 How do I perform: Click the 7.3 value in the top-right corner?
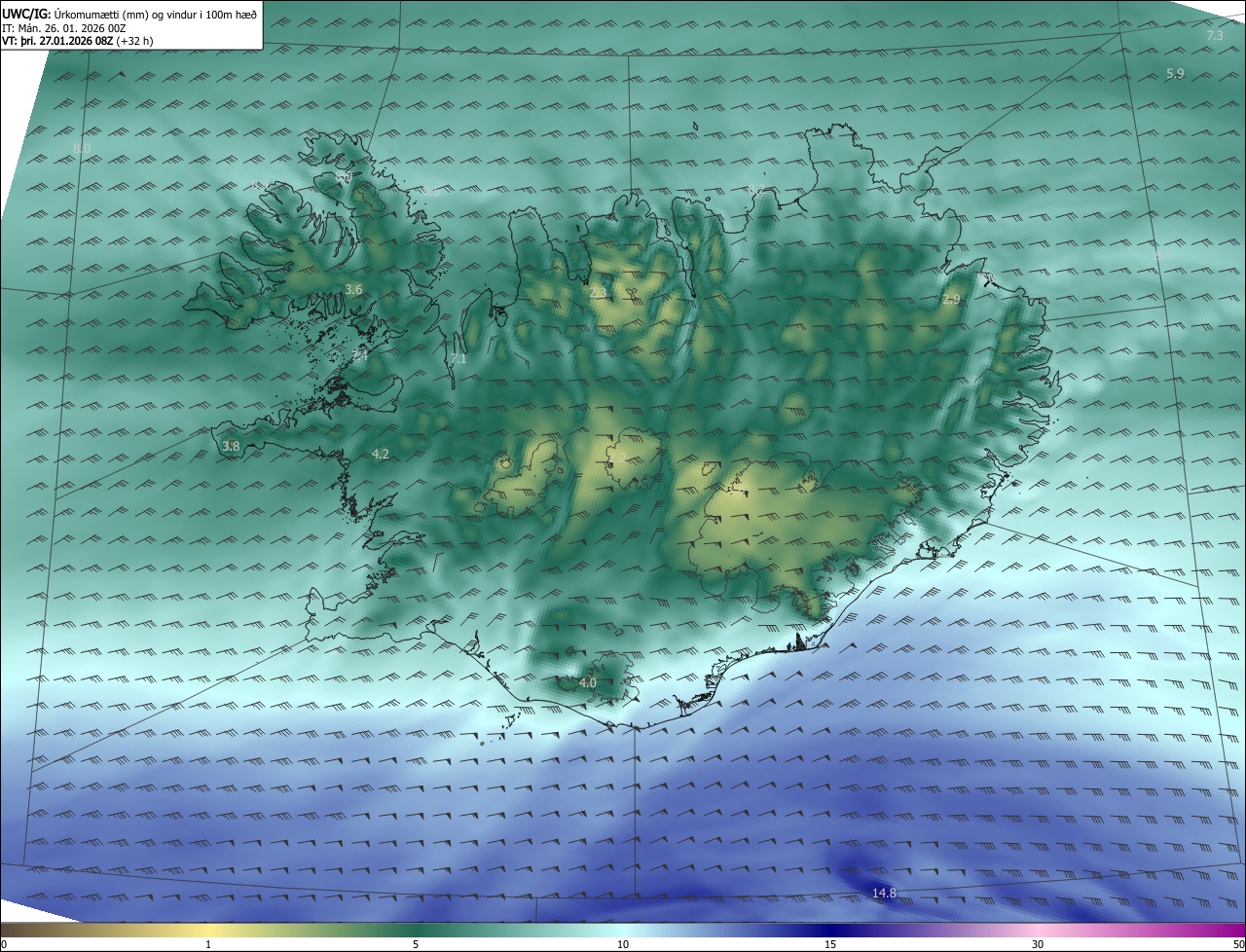(x=1215, y=36)
